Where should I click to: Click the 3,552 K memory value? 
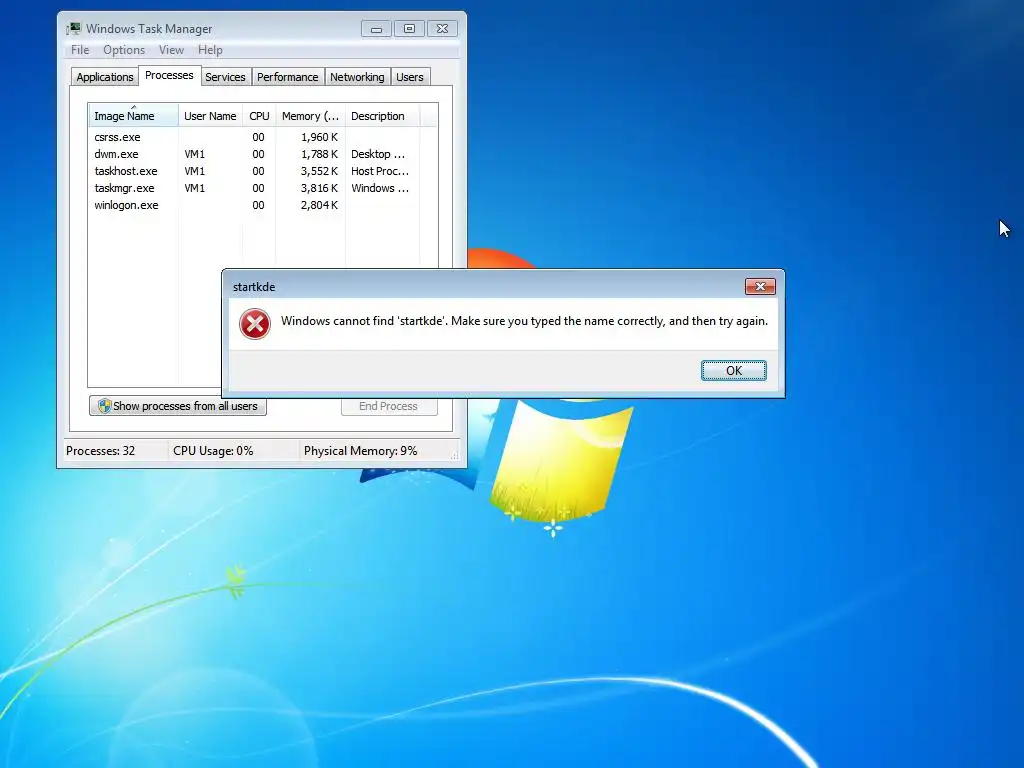pos(319,171)
